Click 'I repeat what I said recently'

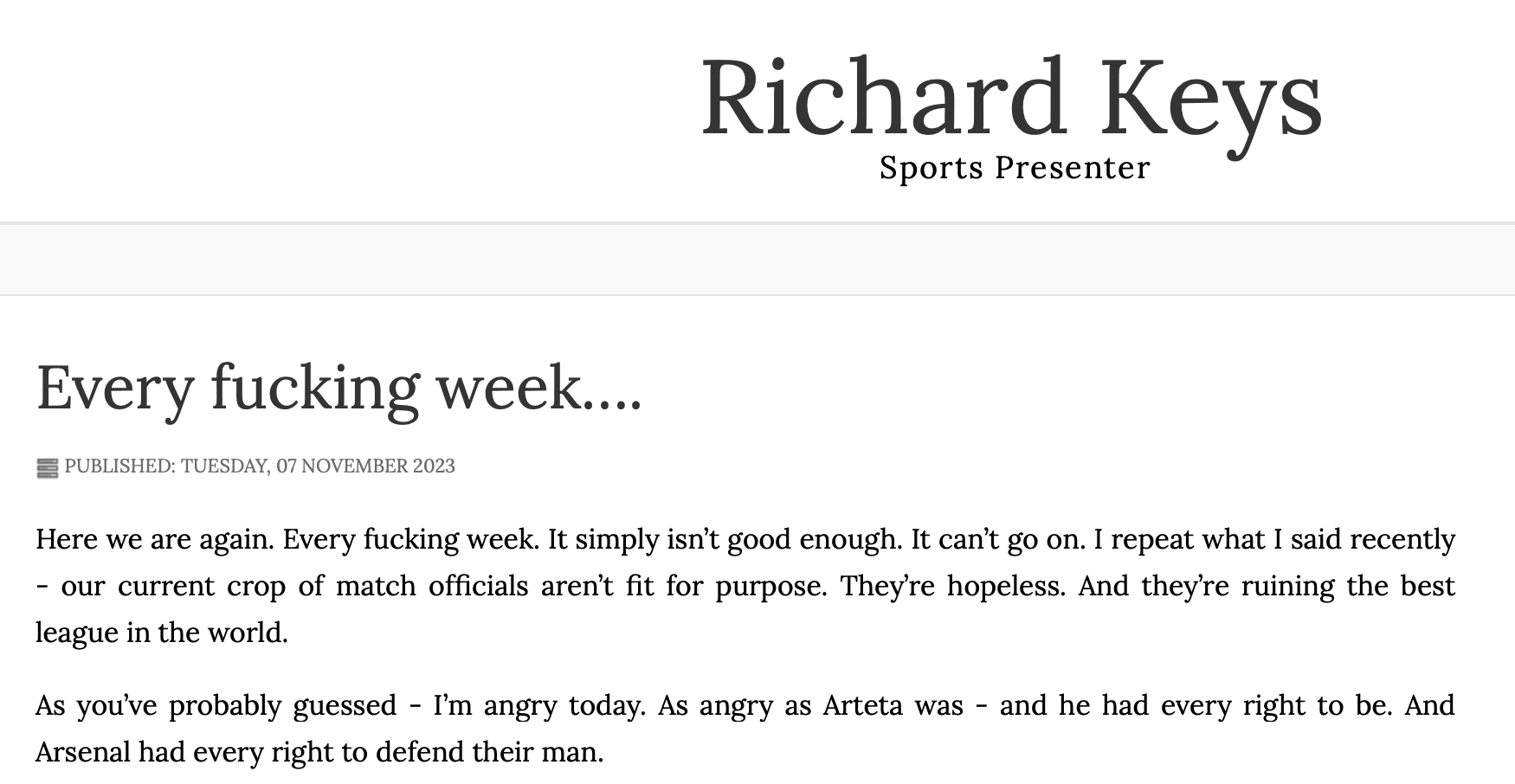(x=1274, y=539)
